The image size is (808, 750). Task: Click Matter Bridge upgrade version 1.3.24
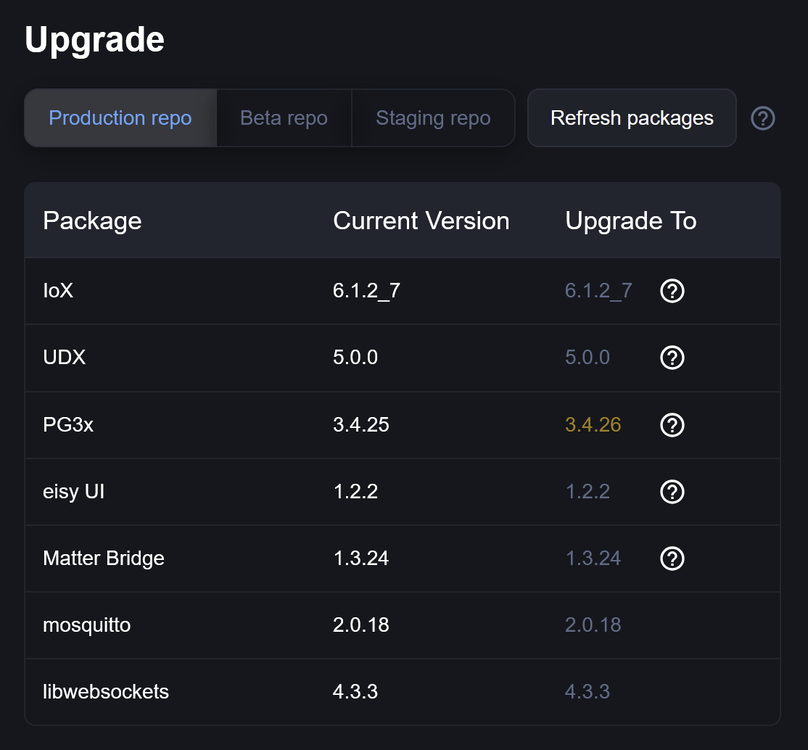point(593,558)
